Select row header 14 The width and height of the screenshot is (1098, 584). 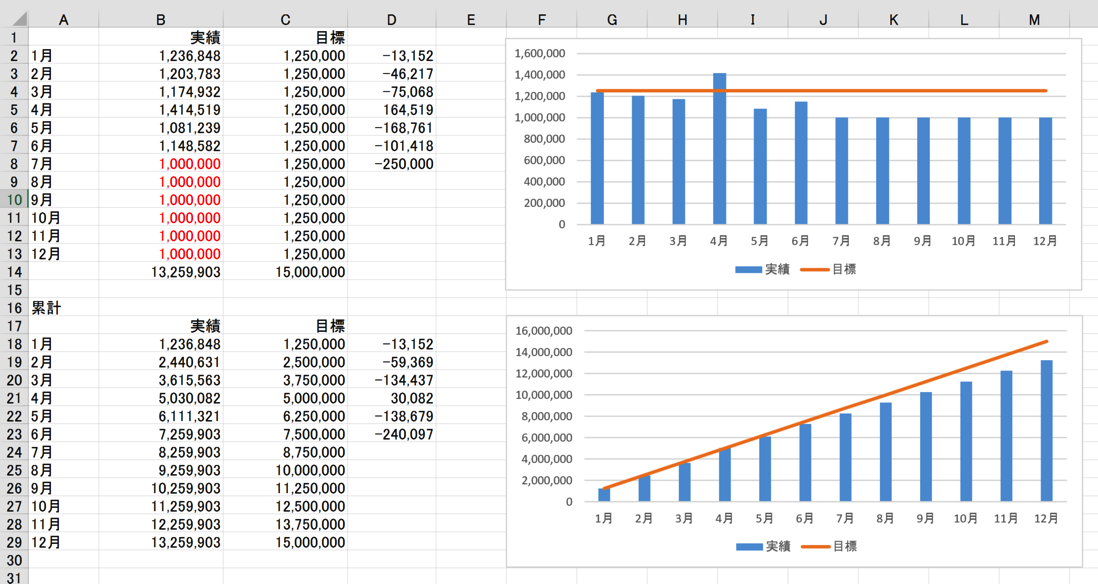click(14, 272)
